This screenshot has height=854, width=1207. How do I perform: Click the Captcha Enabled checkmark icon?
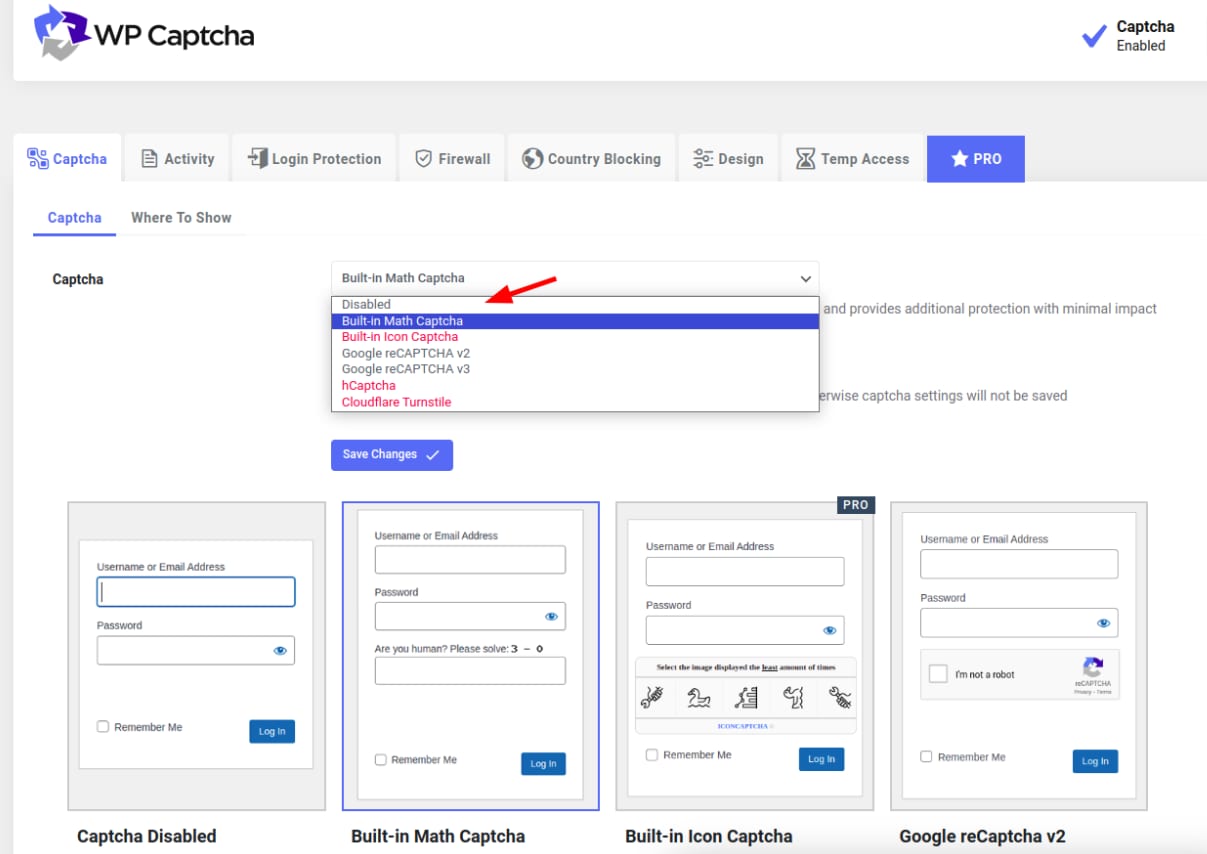pyautogui.click(x=1094, y=37)
